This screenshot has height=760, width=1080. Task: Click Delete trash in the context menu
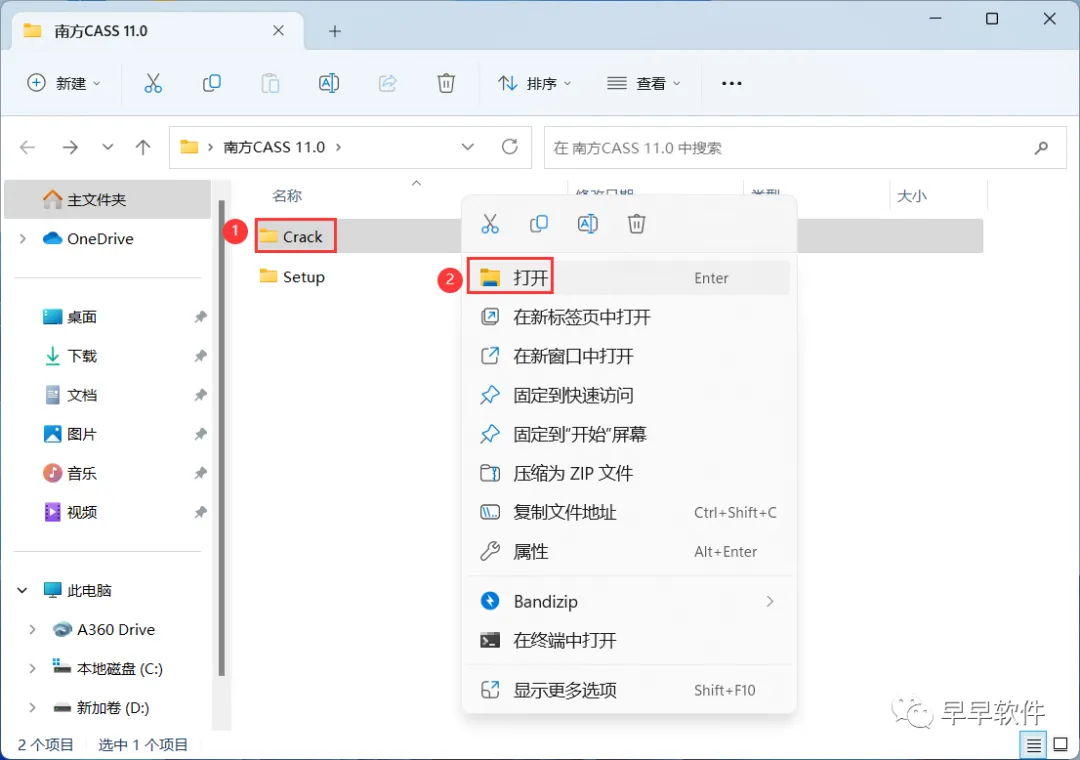pyautogui.click(x=636, y=224)
